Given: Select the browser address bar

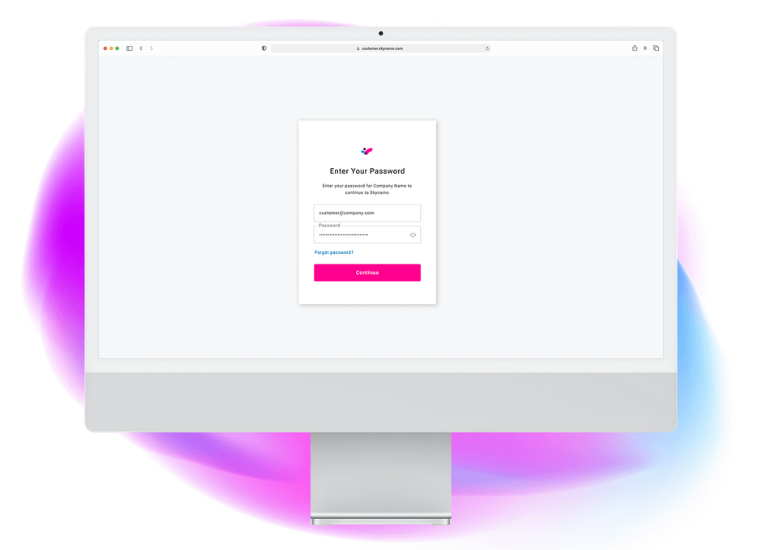Looking at the screenshot, I should (380, 48).
